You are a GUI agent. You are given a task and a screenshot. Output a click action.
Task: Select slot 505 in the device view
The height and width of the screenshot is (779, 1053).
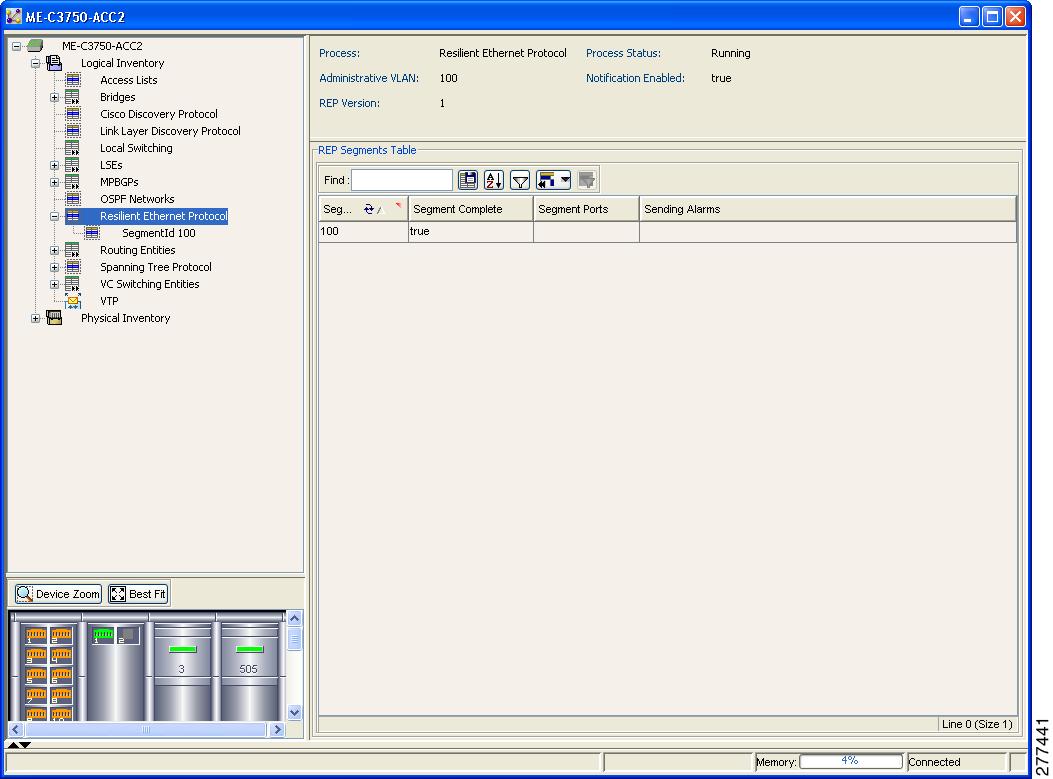pos(249,669)
